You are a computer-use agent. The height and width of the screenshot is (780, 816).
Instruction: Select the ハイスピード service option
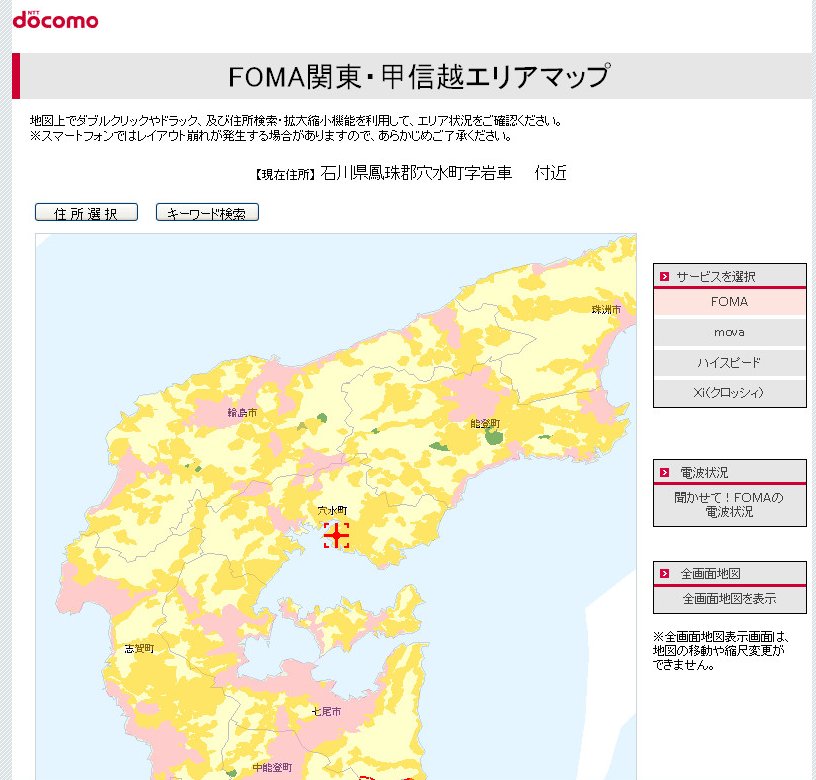(730, 362)
